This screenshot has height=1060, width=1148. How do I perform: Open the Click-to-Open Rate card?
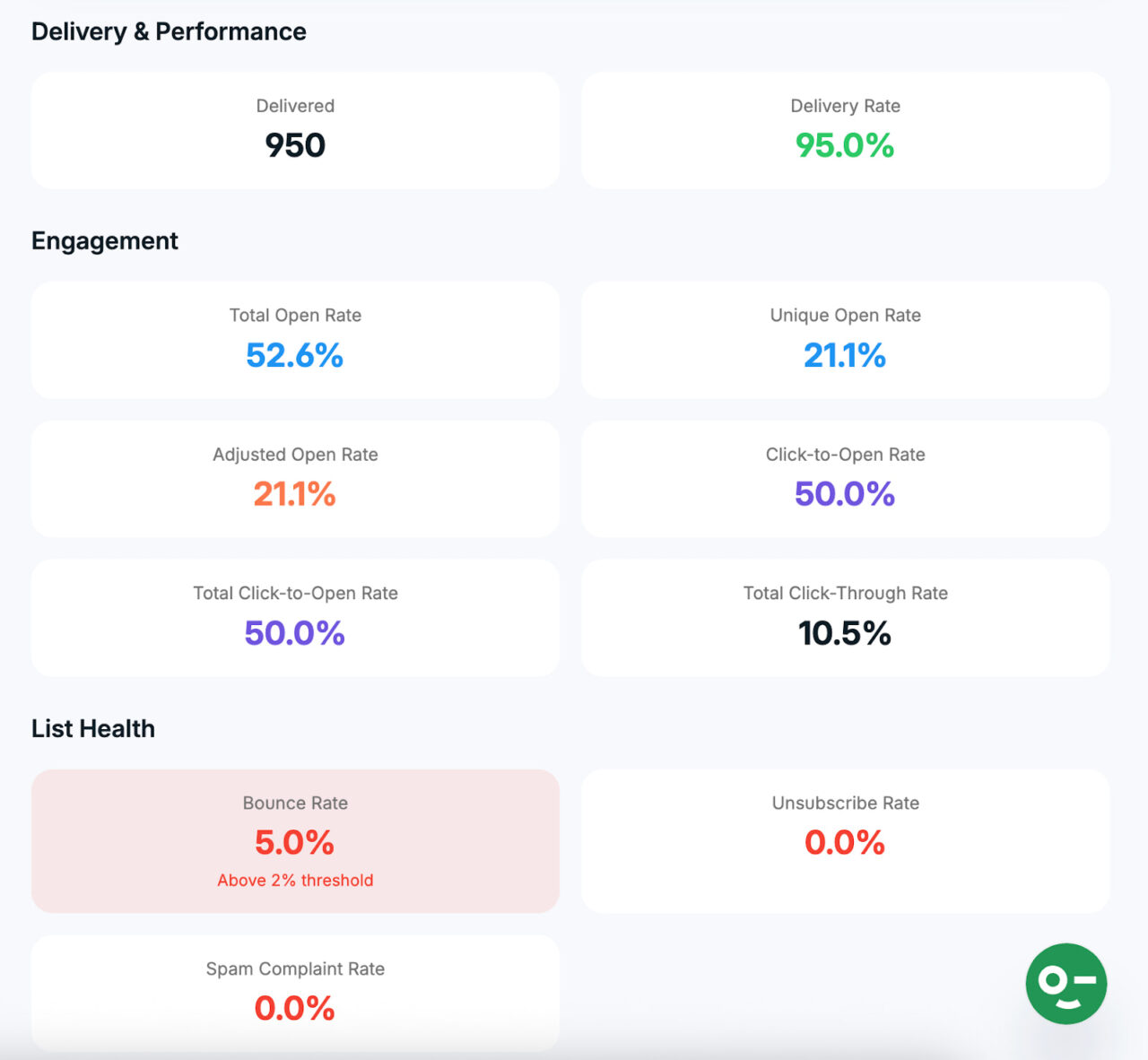tap(845, 479)
